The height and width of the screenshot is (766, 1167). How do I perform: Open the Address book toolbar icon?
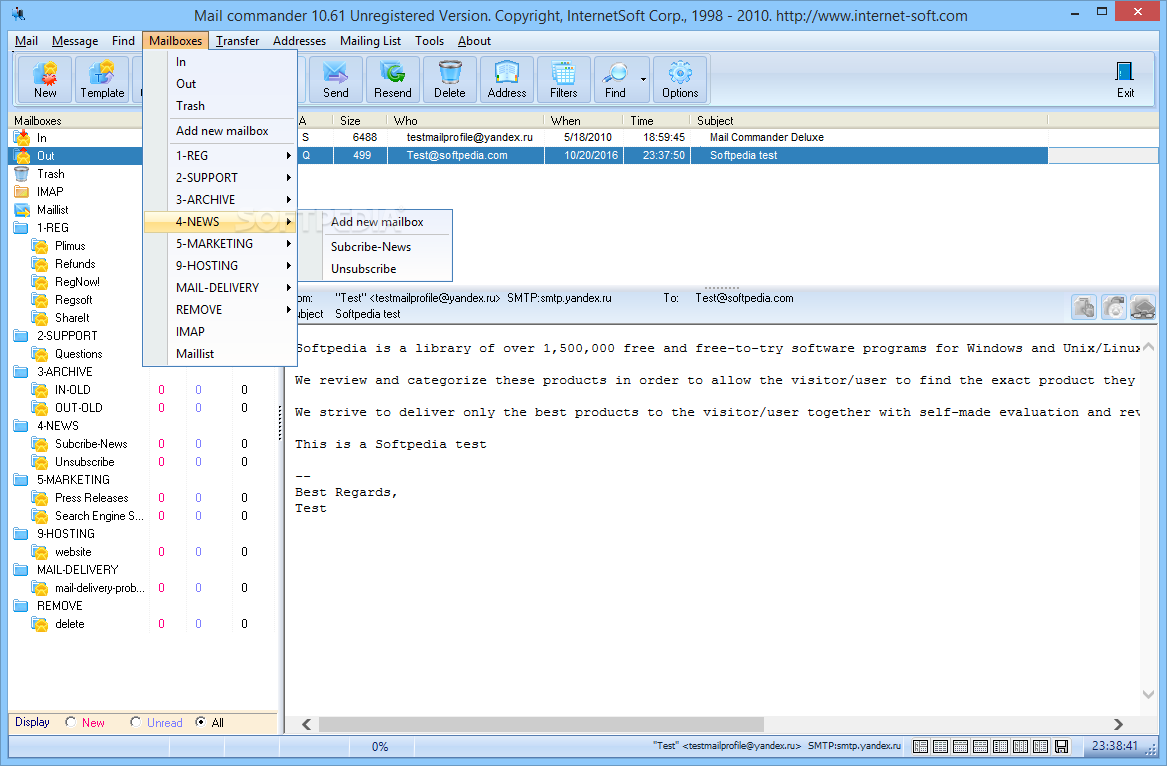507,79
